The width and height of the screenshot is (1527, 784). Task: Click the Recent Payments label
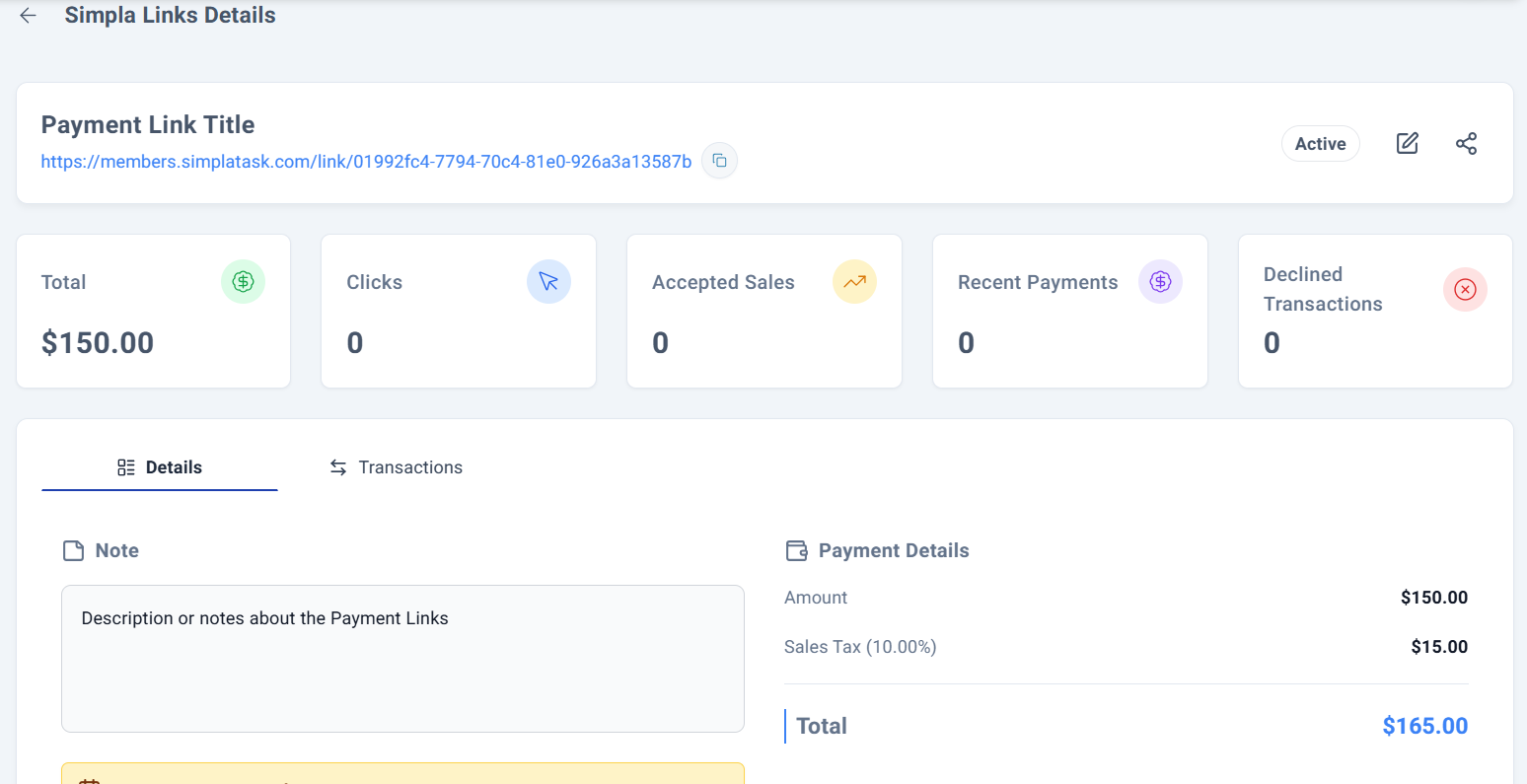(1038, 282)
